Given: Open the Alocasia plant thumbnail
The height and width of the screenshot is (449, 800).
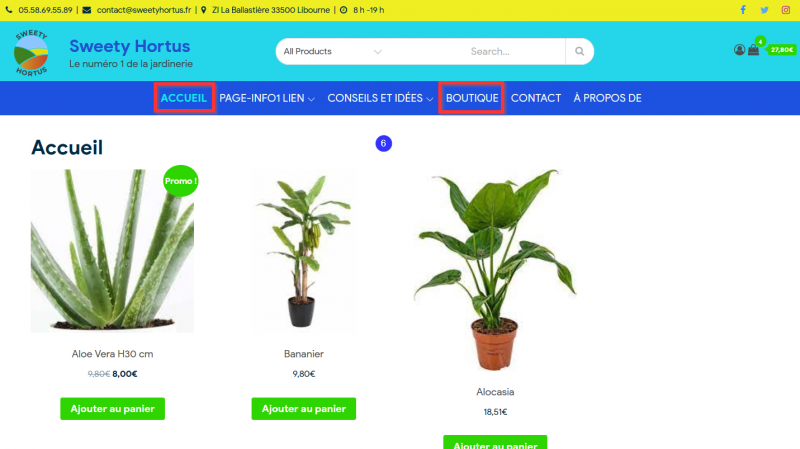Looking at the screenshot, I should [x=495, y=270].
